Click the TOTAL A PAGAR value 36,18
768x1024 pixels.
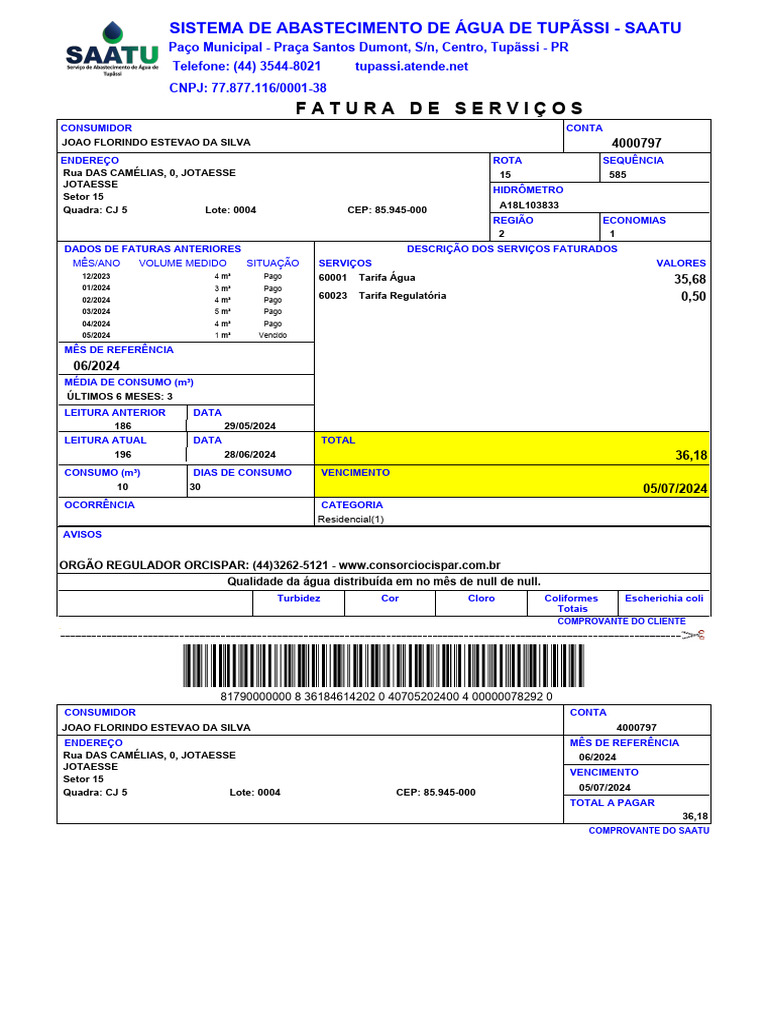(695, 816)
